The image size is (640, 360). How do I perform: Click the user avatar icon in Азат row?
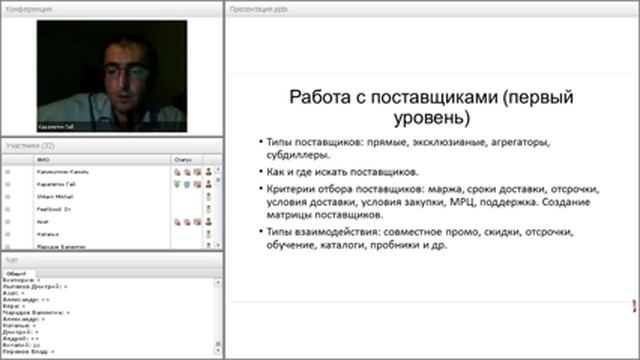coord(209,222)
